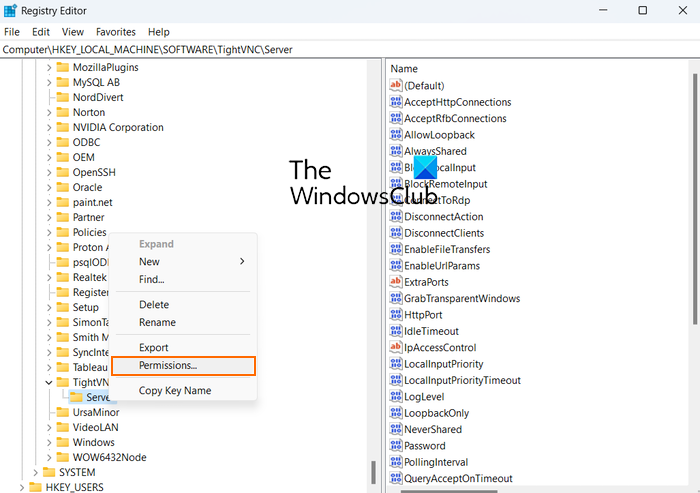Click the values pane horizontal scrollbar
700x493 pixels.
(449, 491)
